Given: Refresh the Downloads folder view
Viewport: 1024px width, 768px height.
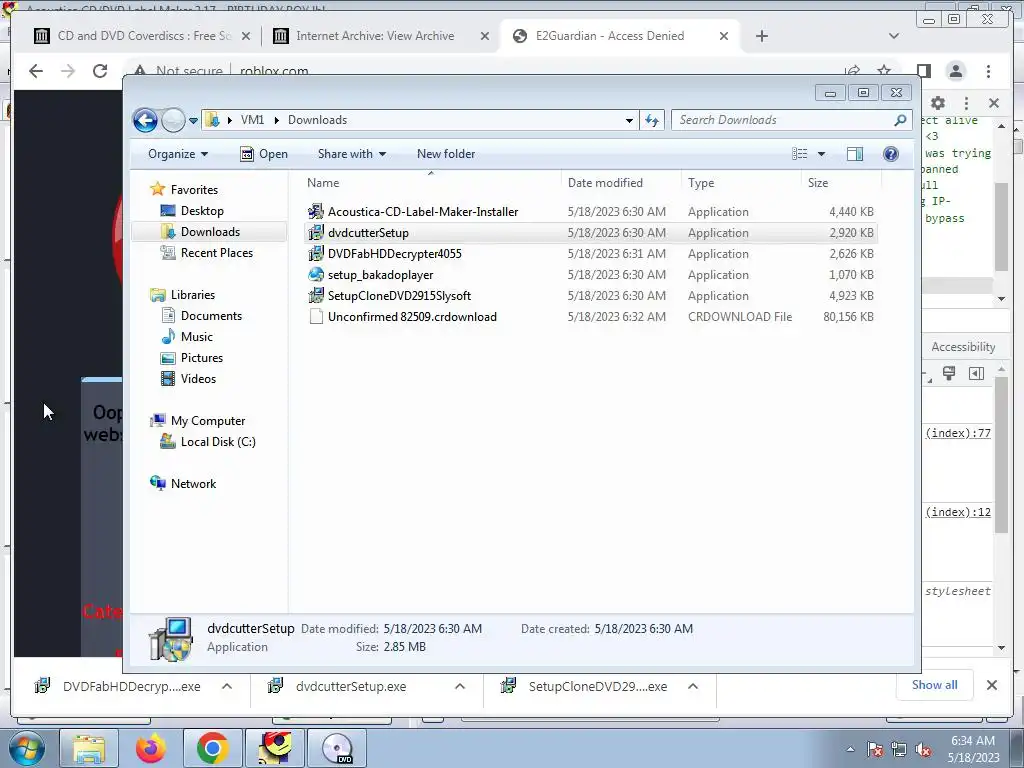Looking at the screenshot, I should point(652,120).
